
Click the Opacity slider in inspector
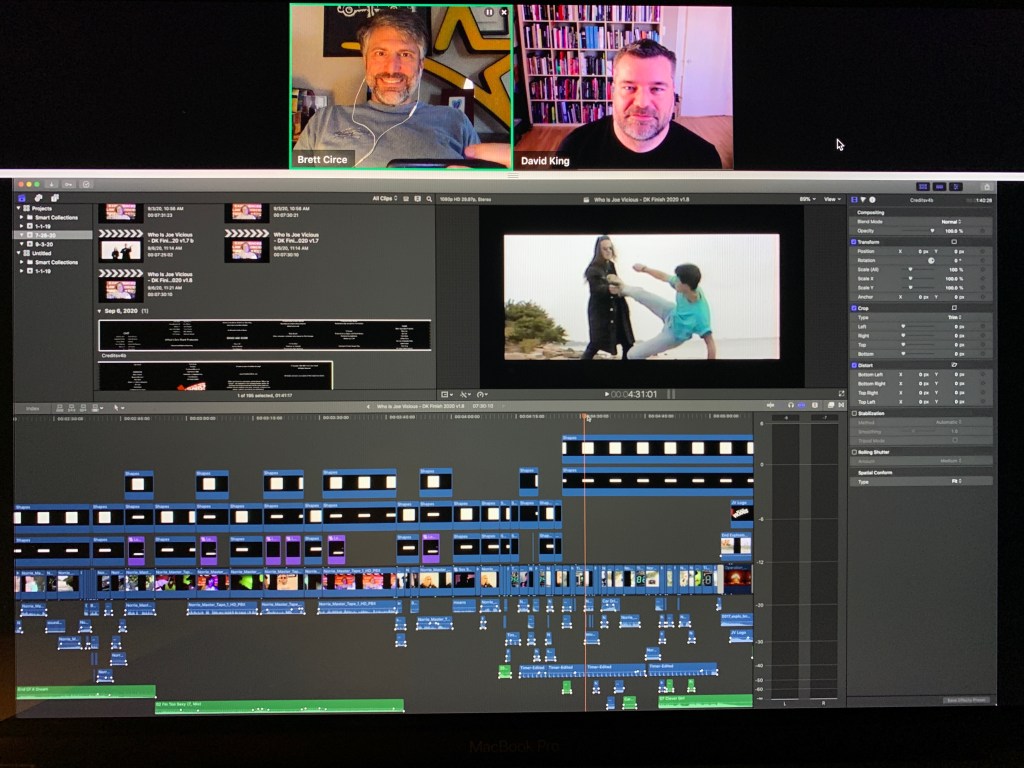[x=920, y=230]
